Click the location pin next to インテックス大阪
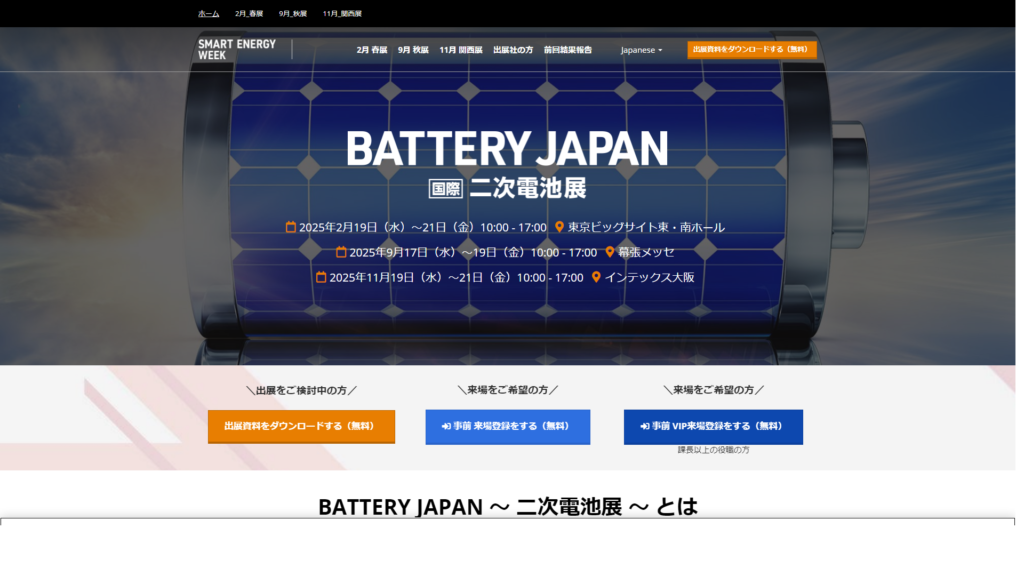Image resolution: width=1024 pixels, height=576 pixels. click(x=596, y=277)
